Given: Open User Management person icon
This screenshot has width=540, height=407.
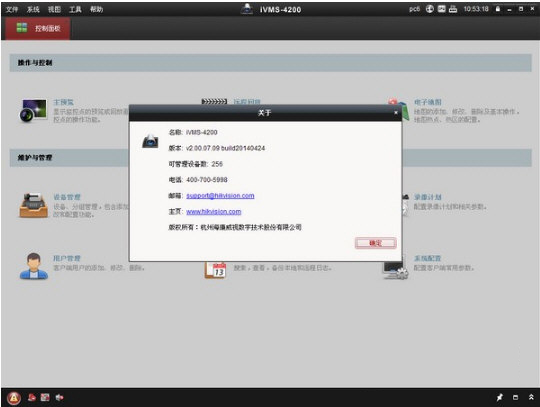Looking at the screenshot, I should pos(33,266).
